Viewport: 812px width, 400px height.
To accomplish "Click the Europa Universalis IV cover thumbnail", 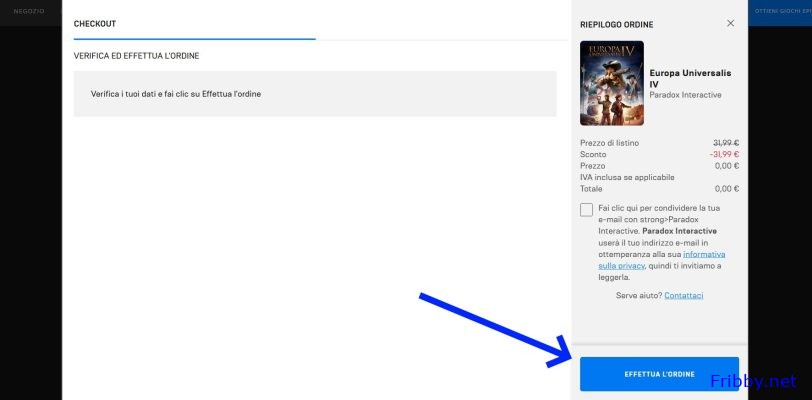I will coord(611,83).
